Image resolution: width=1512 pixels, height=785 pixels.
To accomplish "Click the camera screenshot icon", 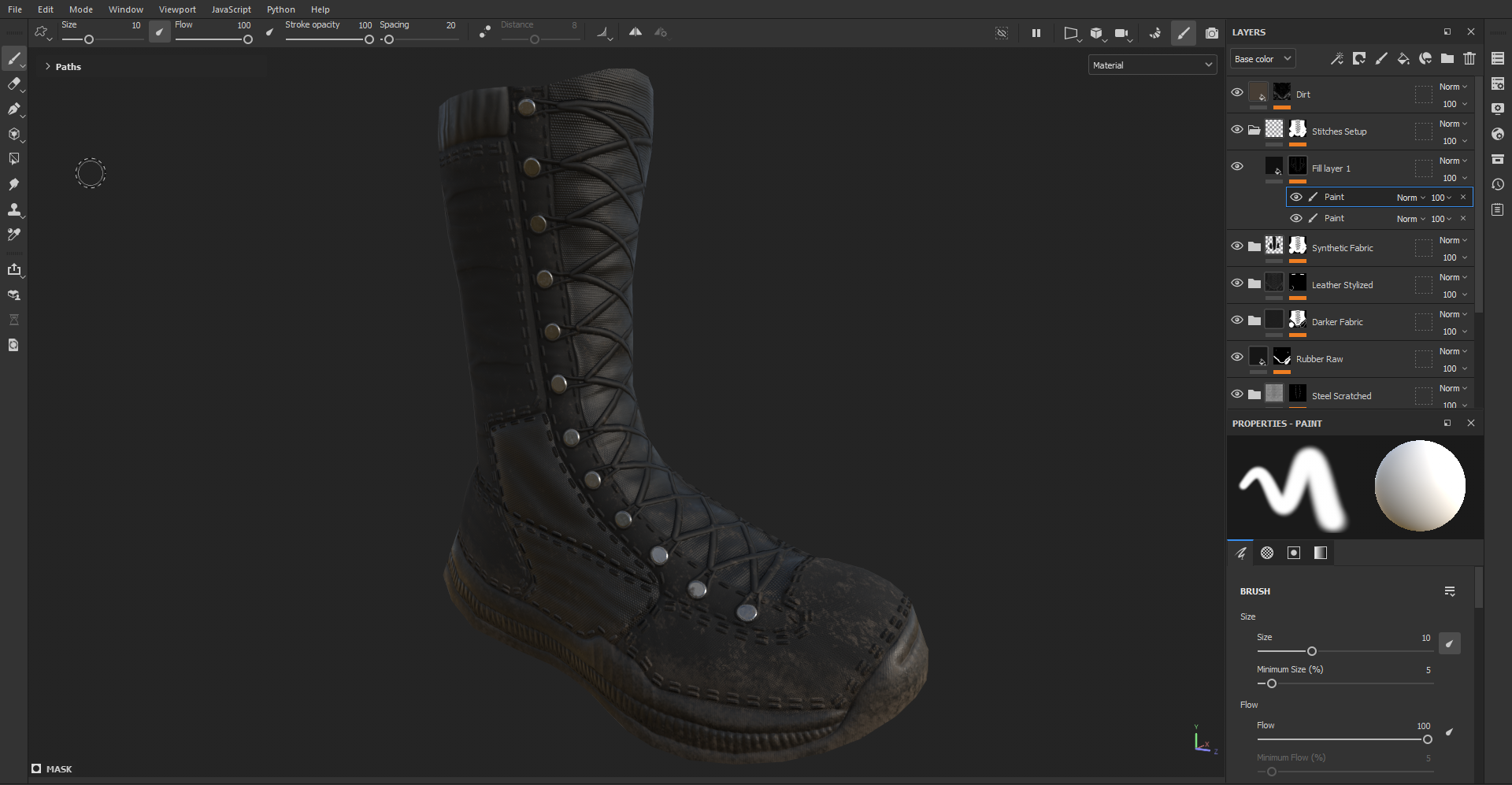I will click(x=1212, y=33).
